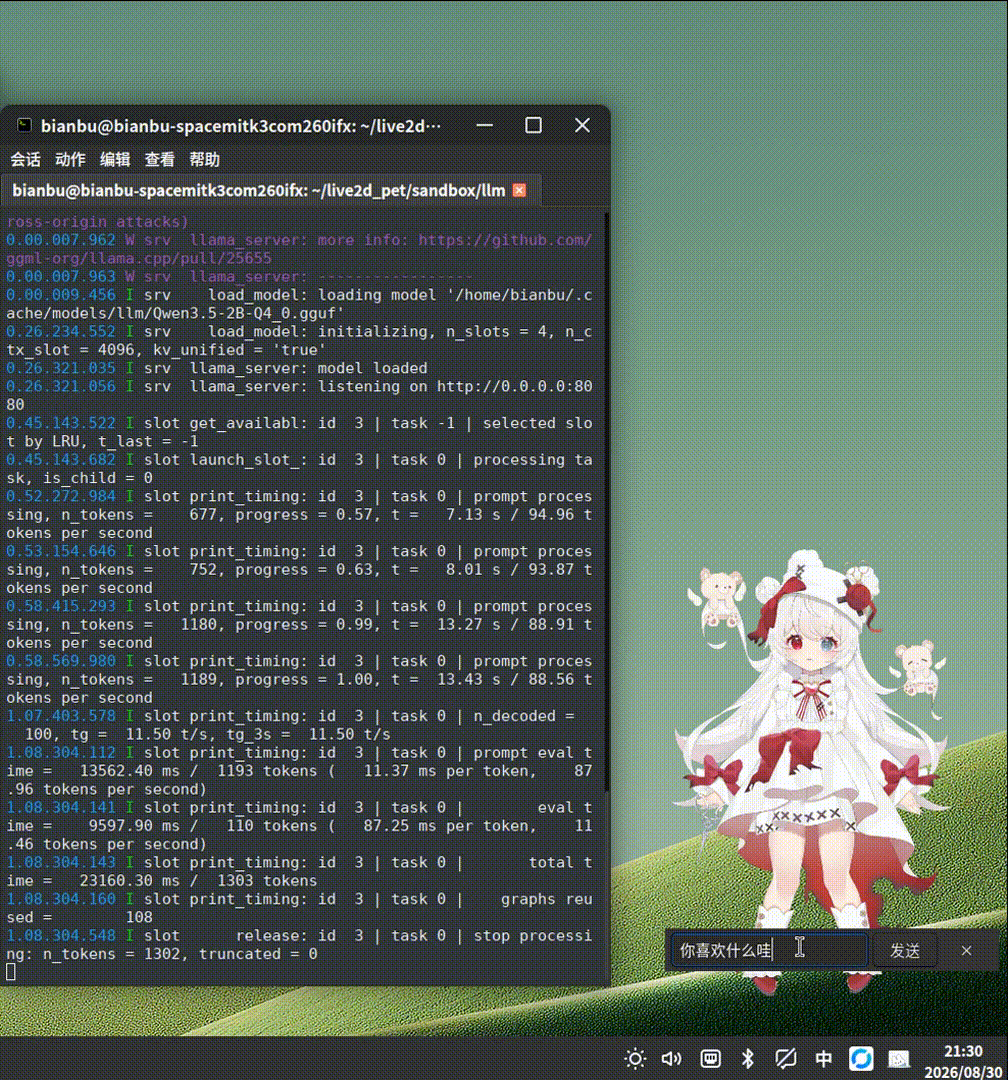Click the timestamp 0.26.234.552 in terminal
Viewport: 1008px width, 1080px height.
[x=61, y=332]
